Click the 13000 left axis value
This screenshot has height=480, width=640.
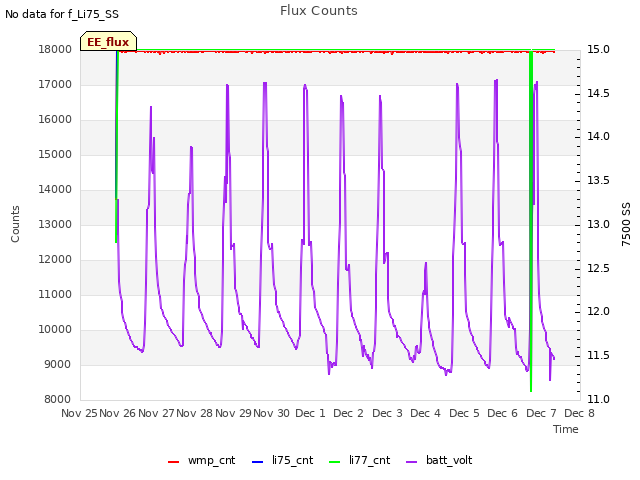pyautogui.click(x=55, y=224)
